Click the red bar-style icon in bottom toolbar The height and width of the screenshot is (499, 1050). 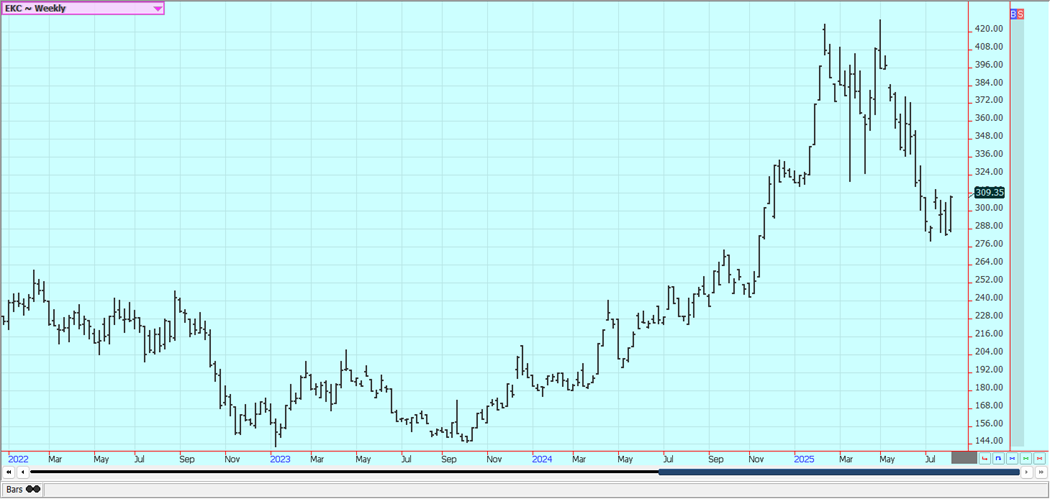click(x=984, y=458)
